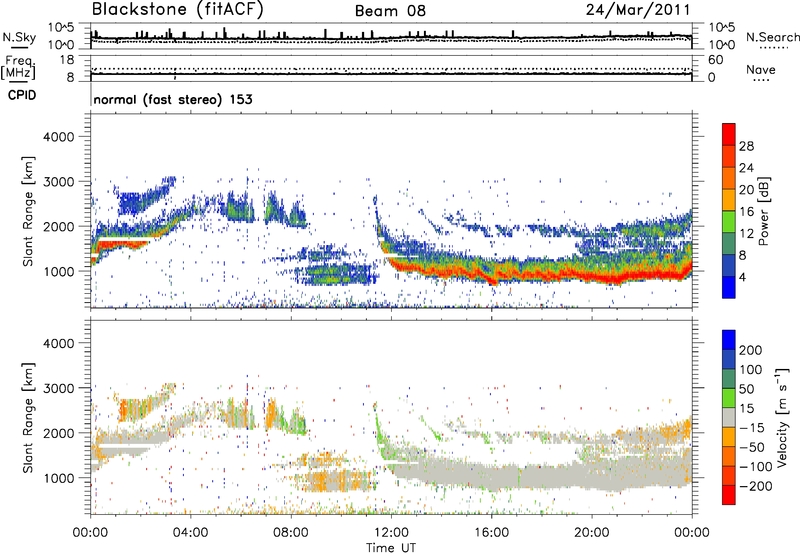
Task: Click the "24" label on Power colorbar
Action: pyautogui.click(x=746, y=168)
